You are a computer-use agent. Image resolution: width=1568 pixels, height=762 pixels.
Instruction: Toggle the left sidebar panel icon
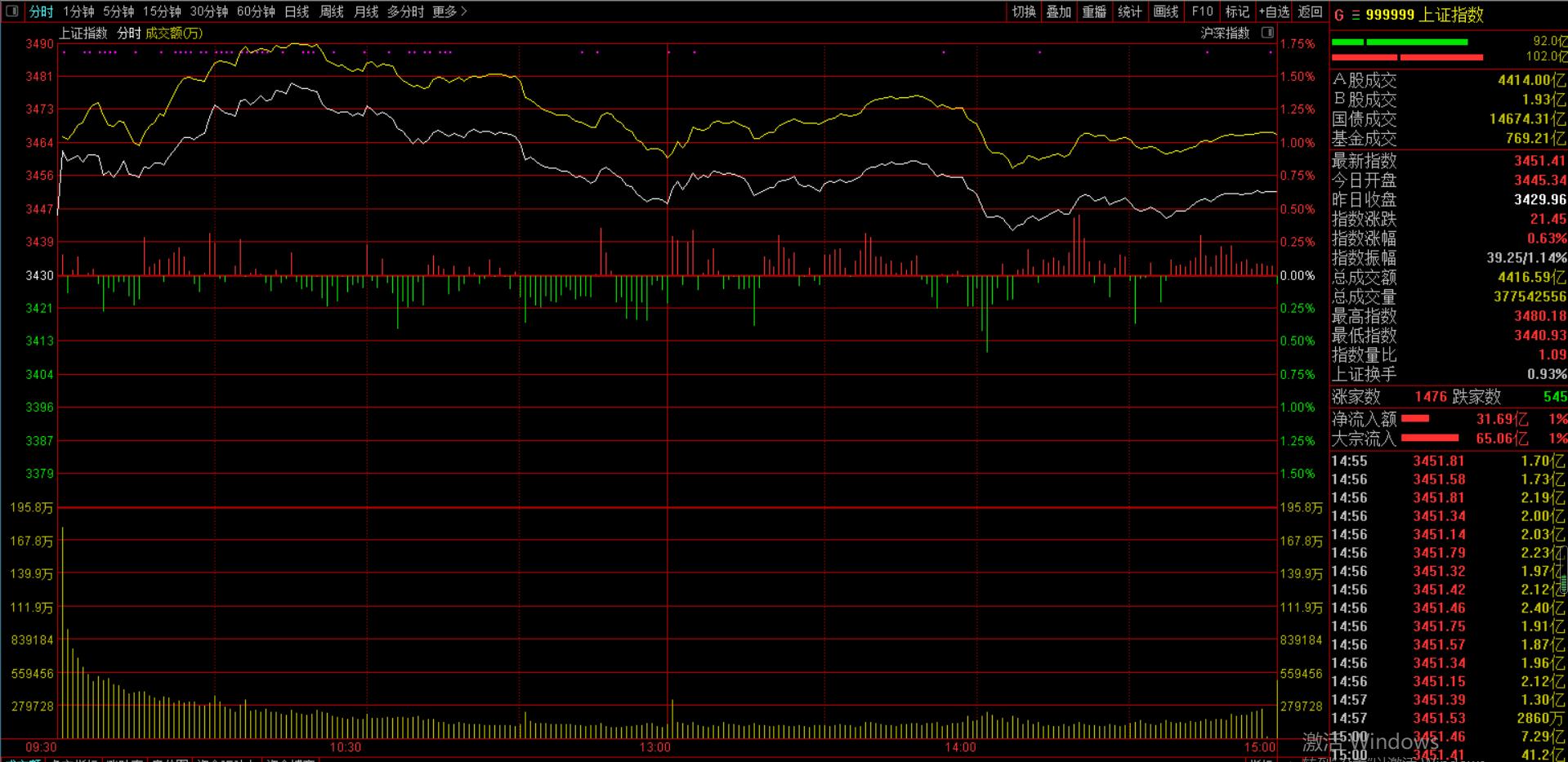(x=11, y=11)
